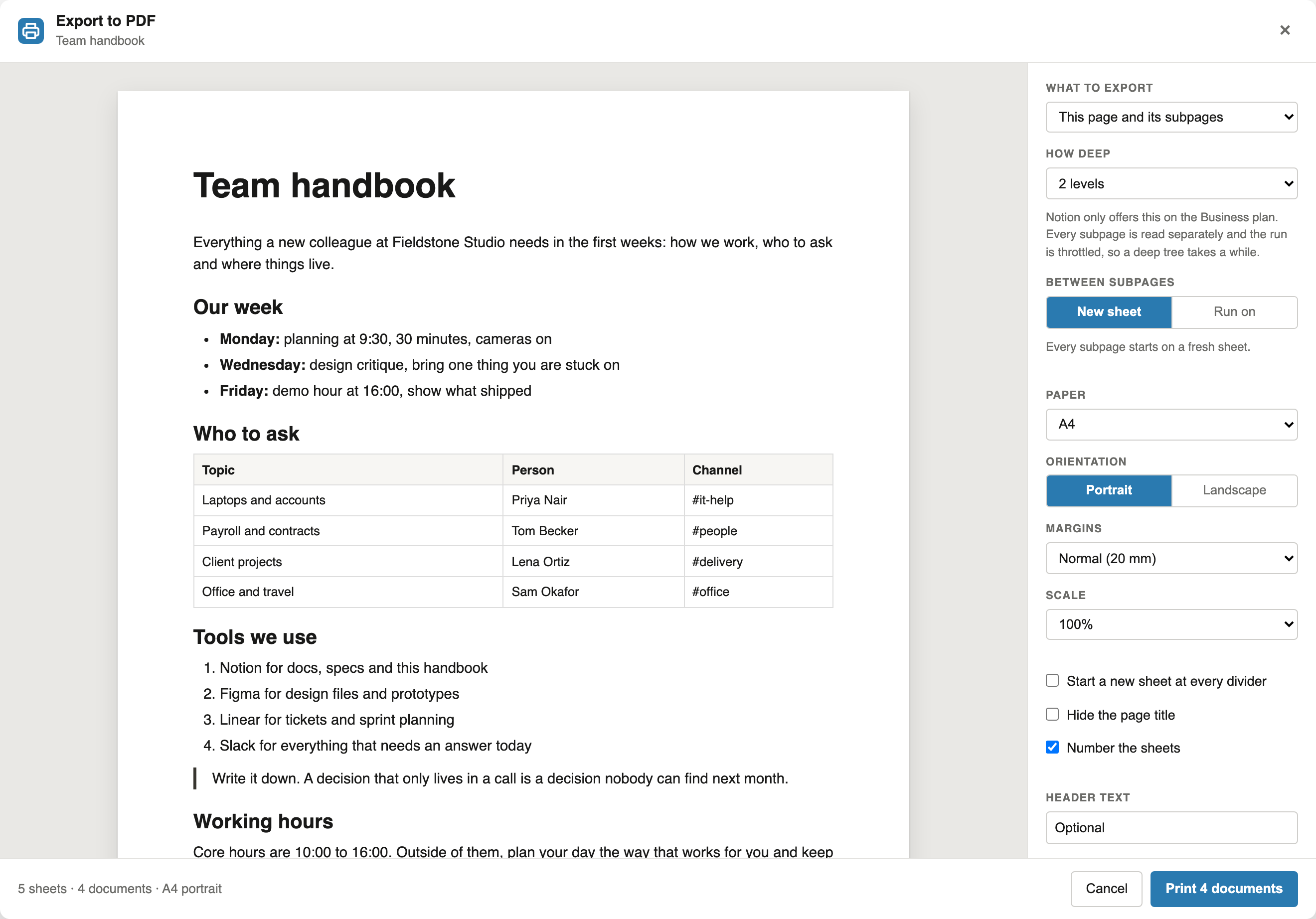The width and height of the screenshot is (1316, 919).
Task: Click the Office and travel cell
Action: coord(348,592)
